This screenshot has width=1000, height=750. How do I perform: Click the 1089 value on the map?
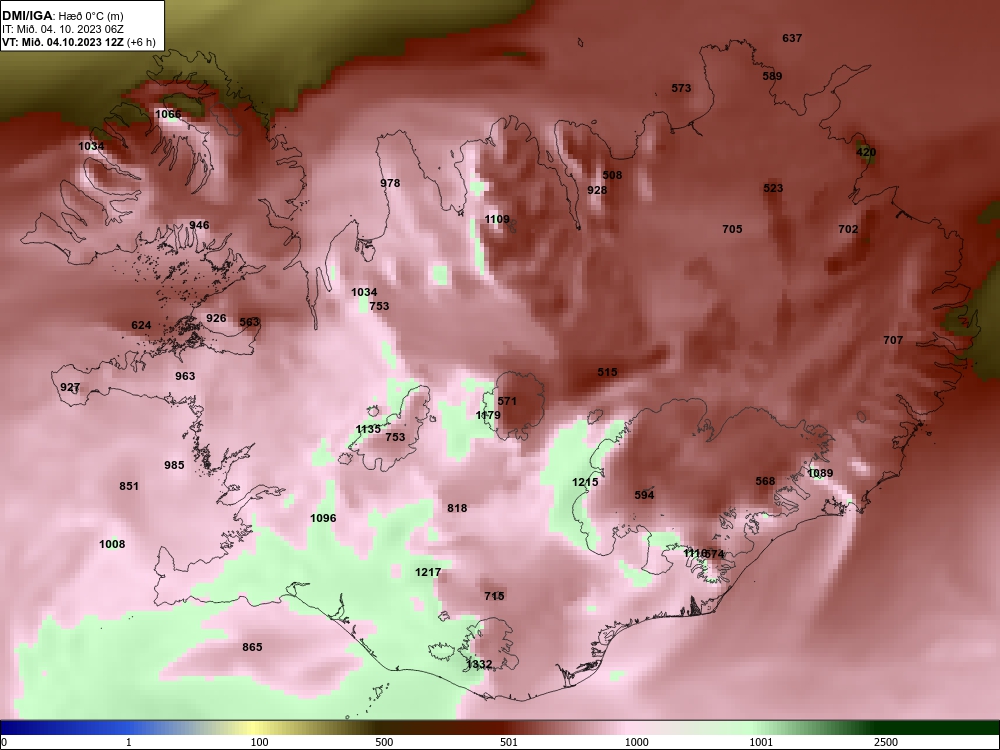coord(820,473)
